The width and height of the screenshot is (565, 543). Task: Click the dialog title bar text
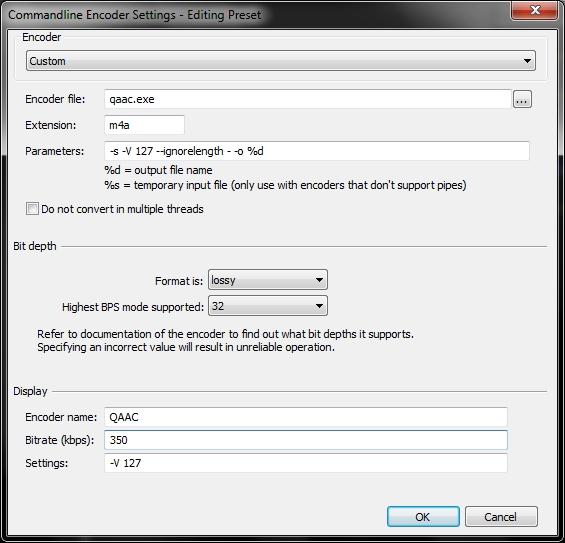pyautogui.click(x=134, y=15)
